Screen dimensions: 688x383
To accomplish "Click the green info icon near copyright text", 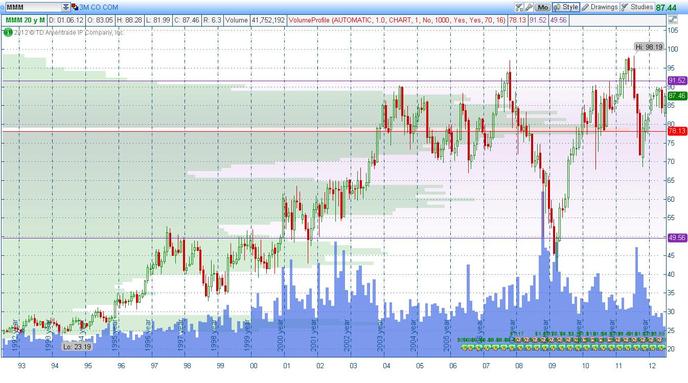I will pos(7,32).
